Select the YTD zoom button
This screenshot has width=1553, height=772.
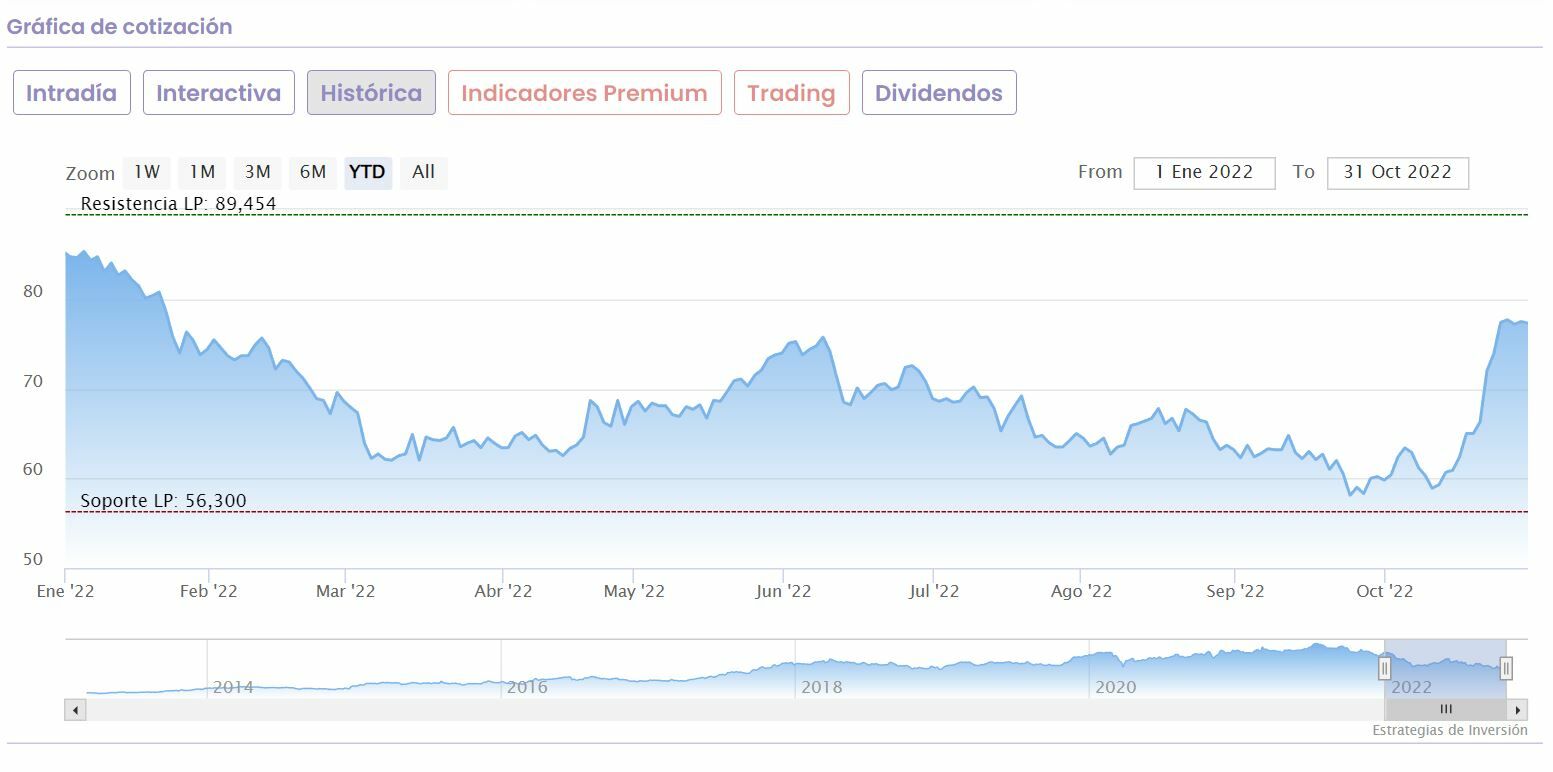[x=367, y=172]
